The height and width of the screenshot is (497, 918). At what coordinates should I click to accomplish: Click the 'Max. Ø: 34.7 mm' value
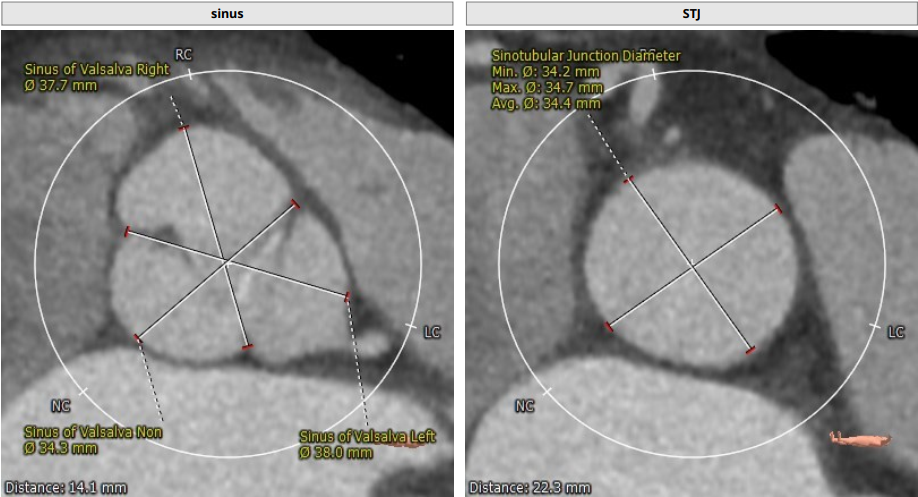547,88
